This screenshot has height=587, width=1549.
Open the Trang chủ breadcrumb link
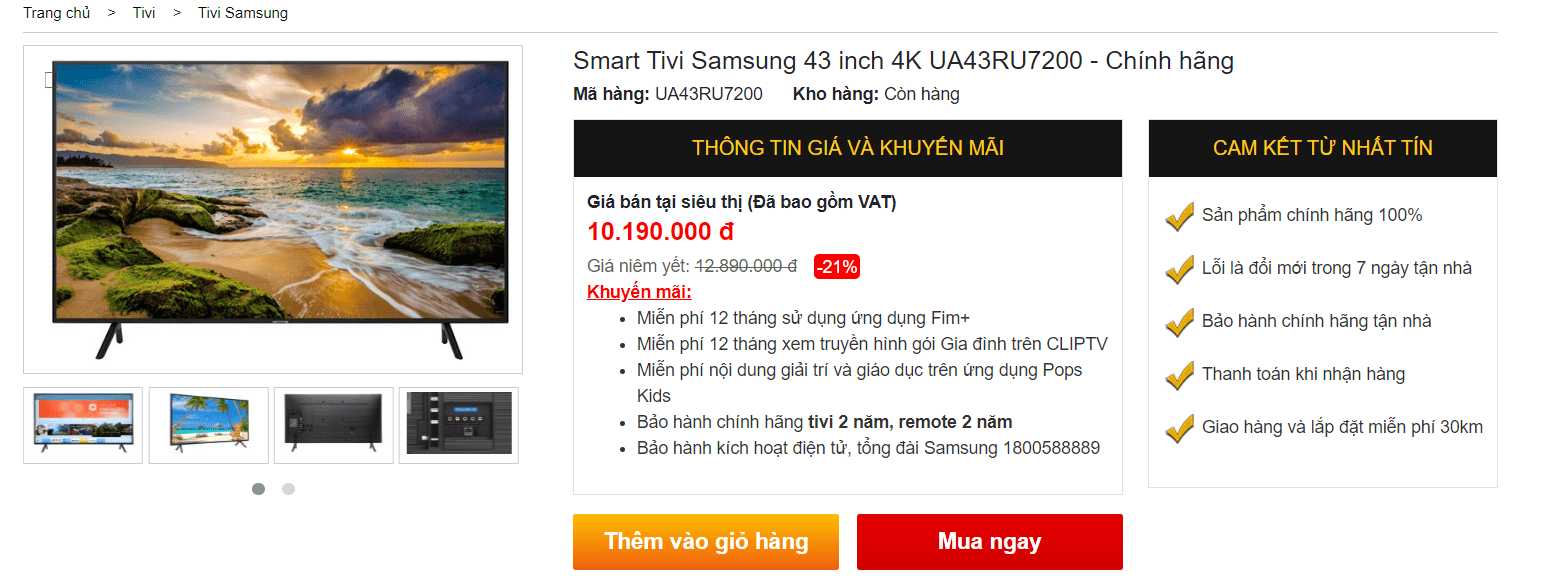click(x=57, y=13)
